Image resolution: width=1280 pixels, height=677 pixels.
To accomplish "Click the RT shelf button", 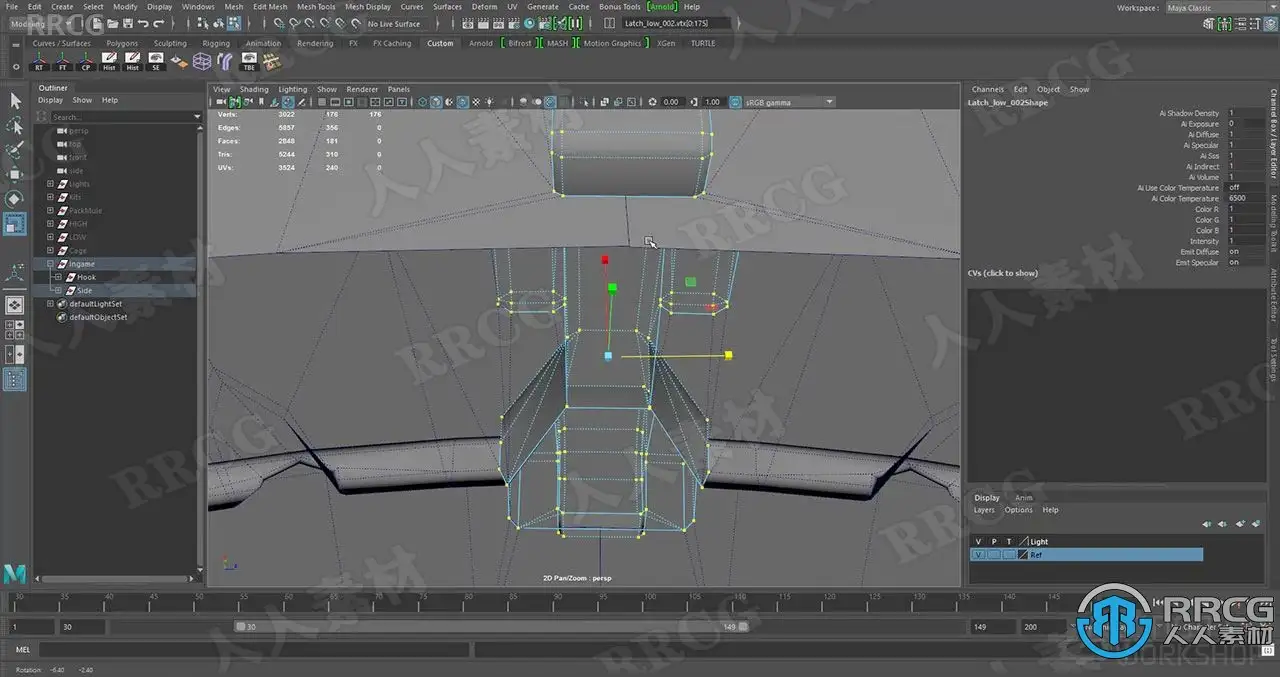I will (39, 62).
